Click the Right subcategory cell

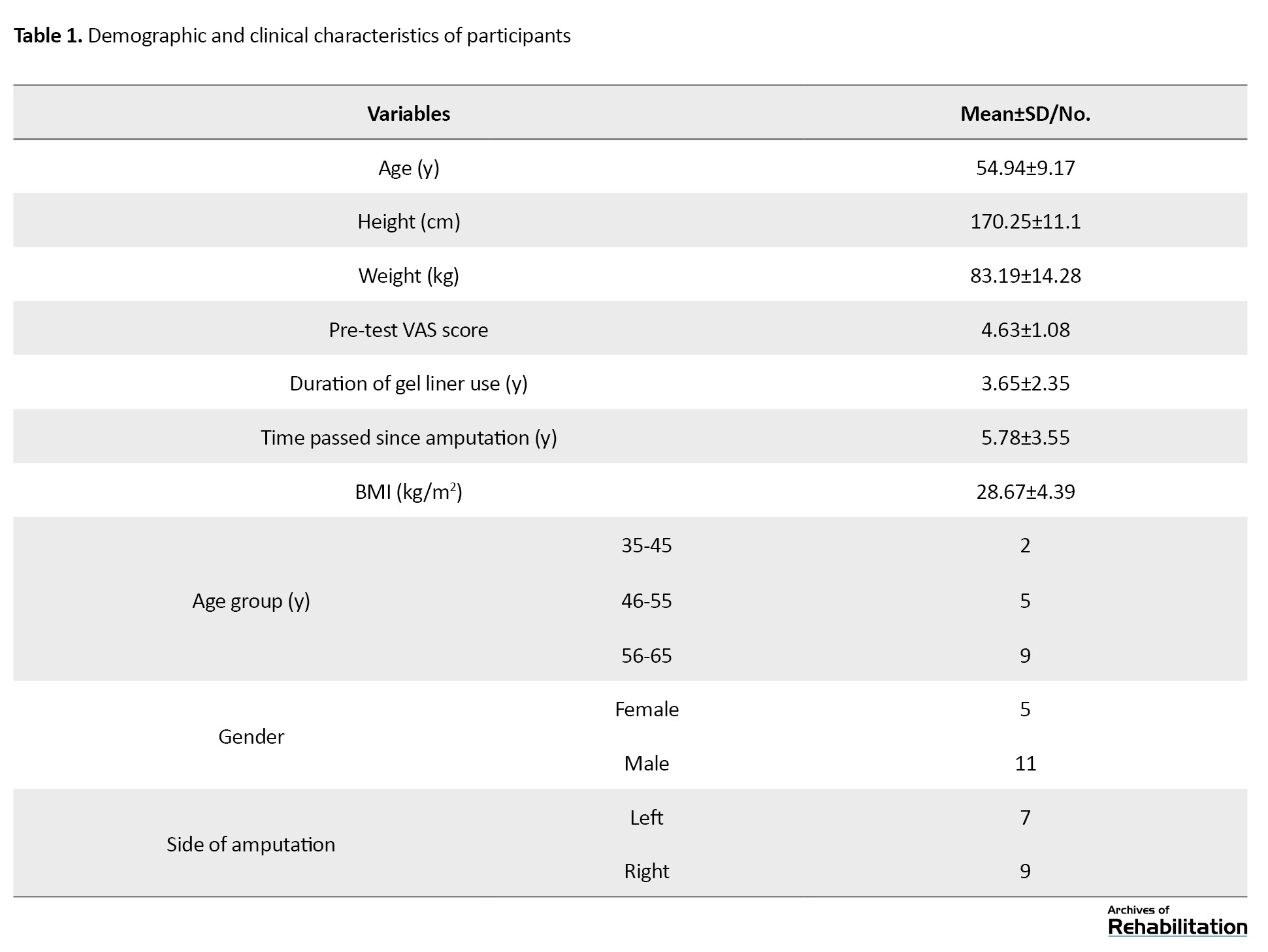(x=646, y=871)
